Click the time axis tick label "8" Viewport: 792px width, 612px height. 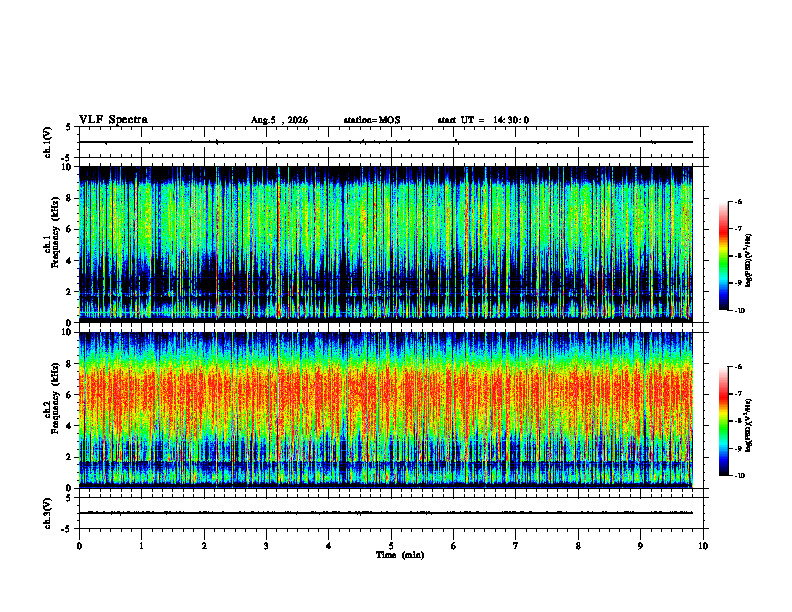pyautogui.click(x=578, y=546)
